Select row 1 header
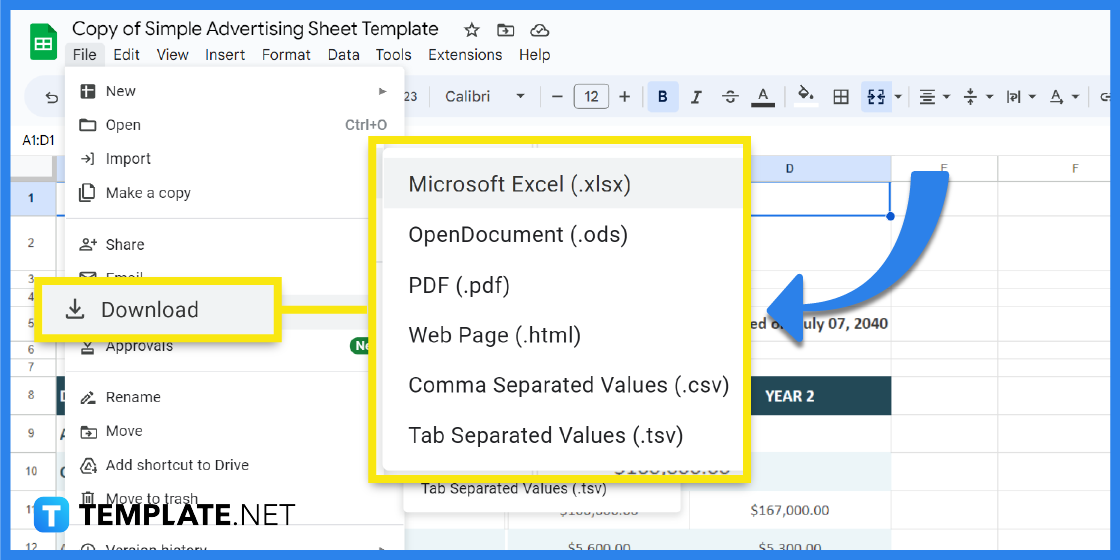Screen dimensions: 1120x560 (x=31, y=198)
